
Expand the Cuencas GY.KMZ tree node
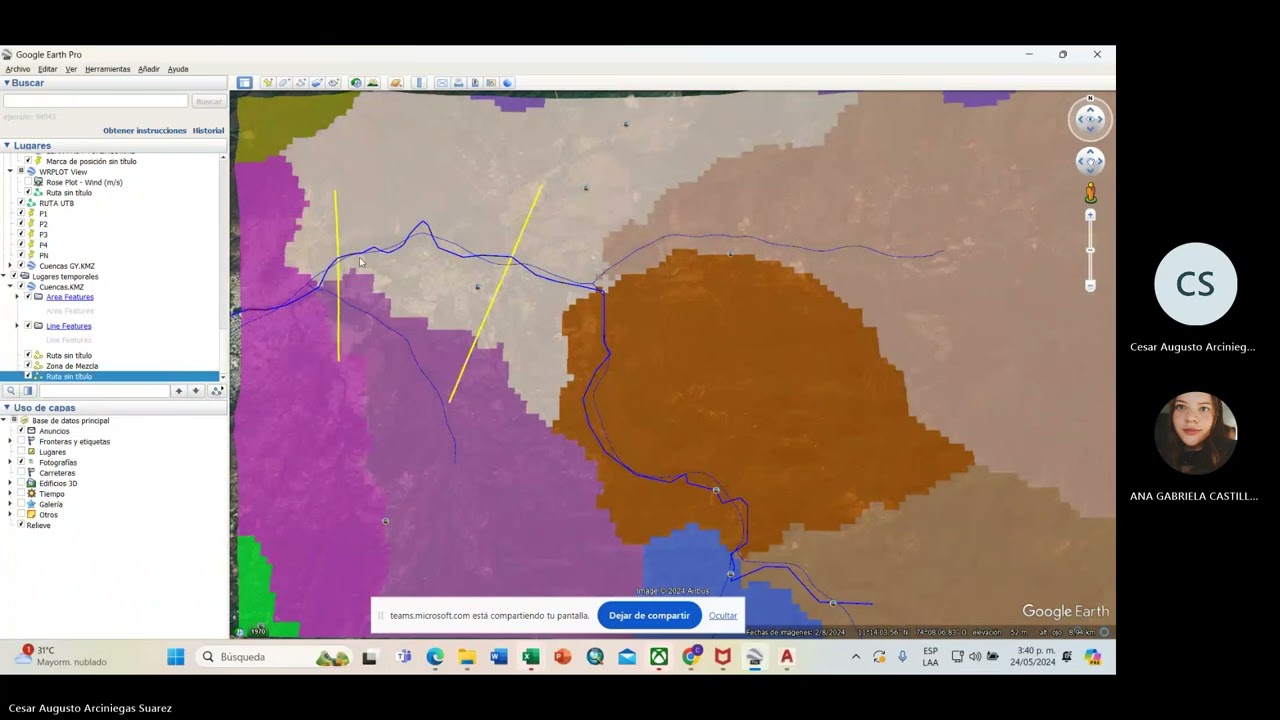(10, 266)
